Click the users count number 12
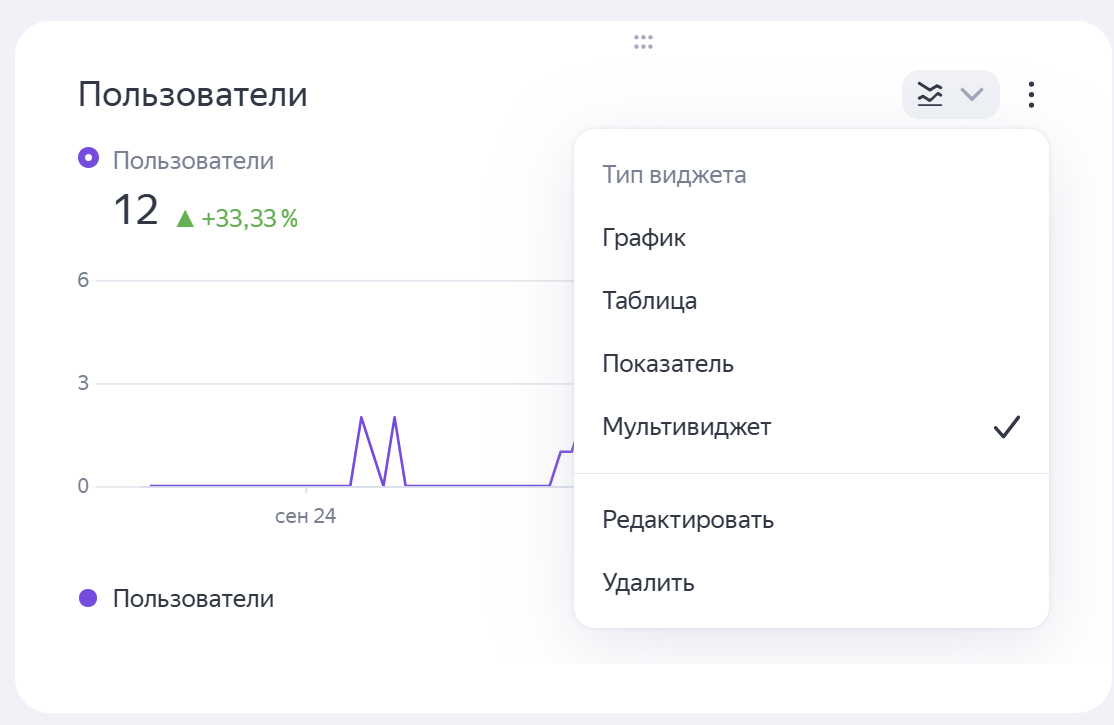Screen dimensions: 1114x725 [136, 211]
